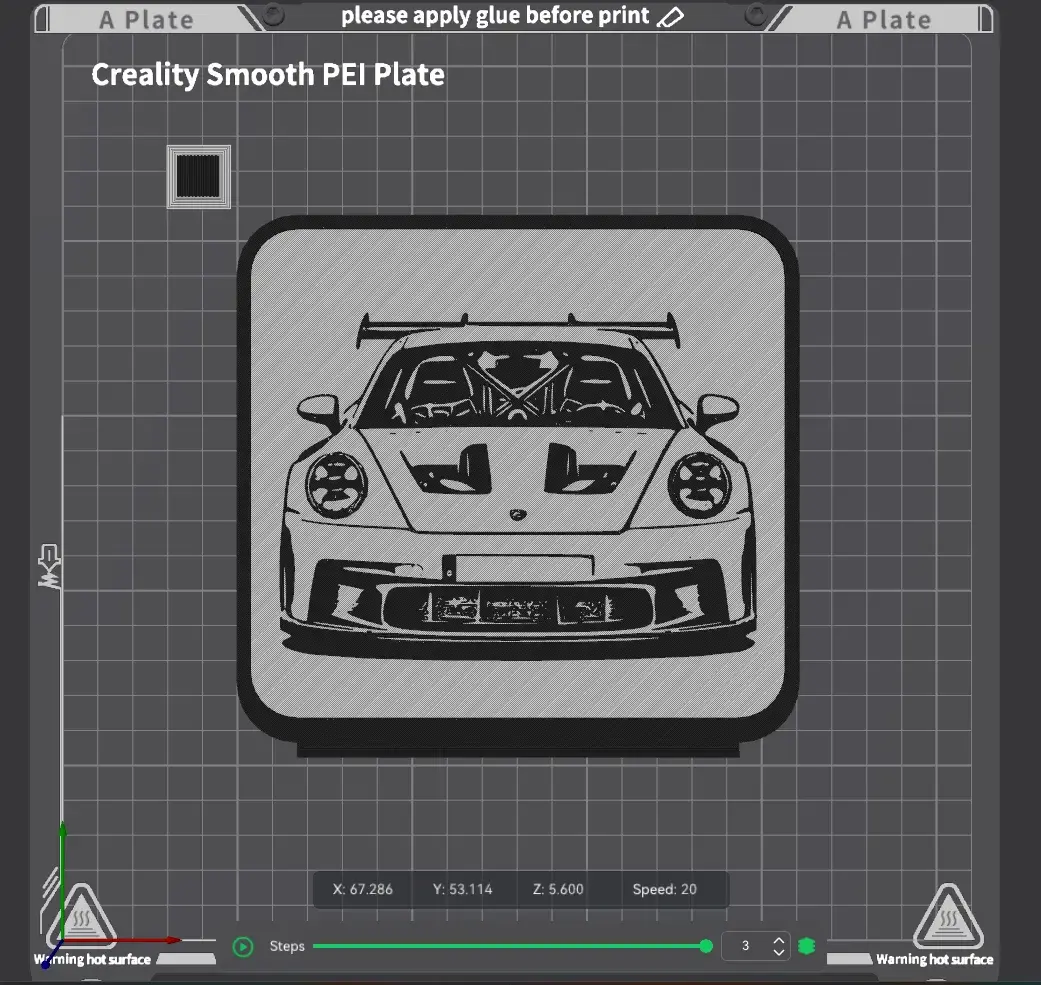Click the layer marker icon on the vertical slider

49,566
